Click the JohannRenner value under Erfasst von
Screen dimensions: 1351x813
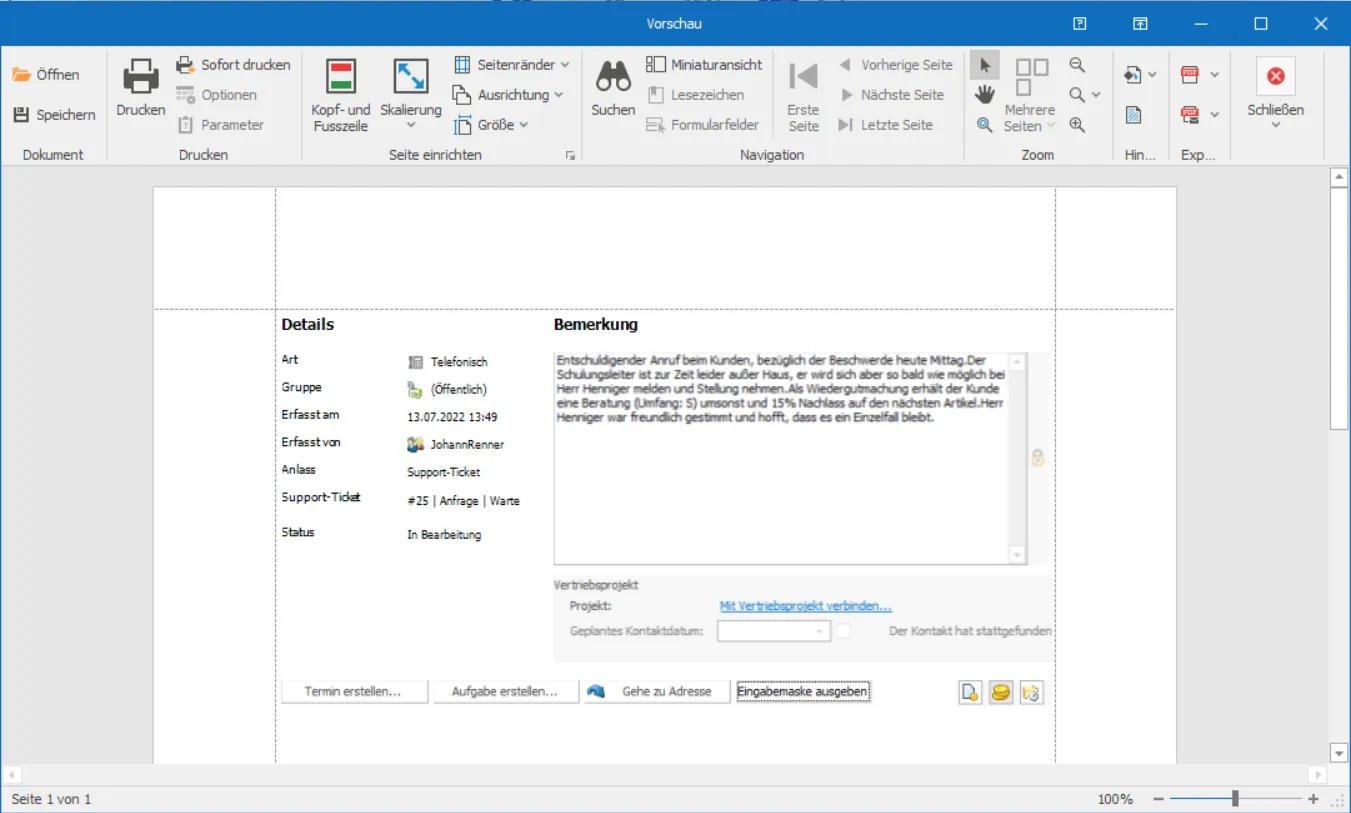pos(456,444)
